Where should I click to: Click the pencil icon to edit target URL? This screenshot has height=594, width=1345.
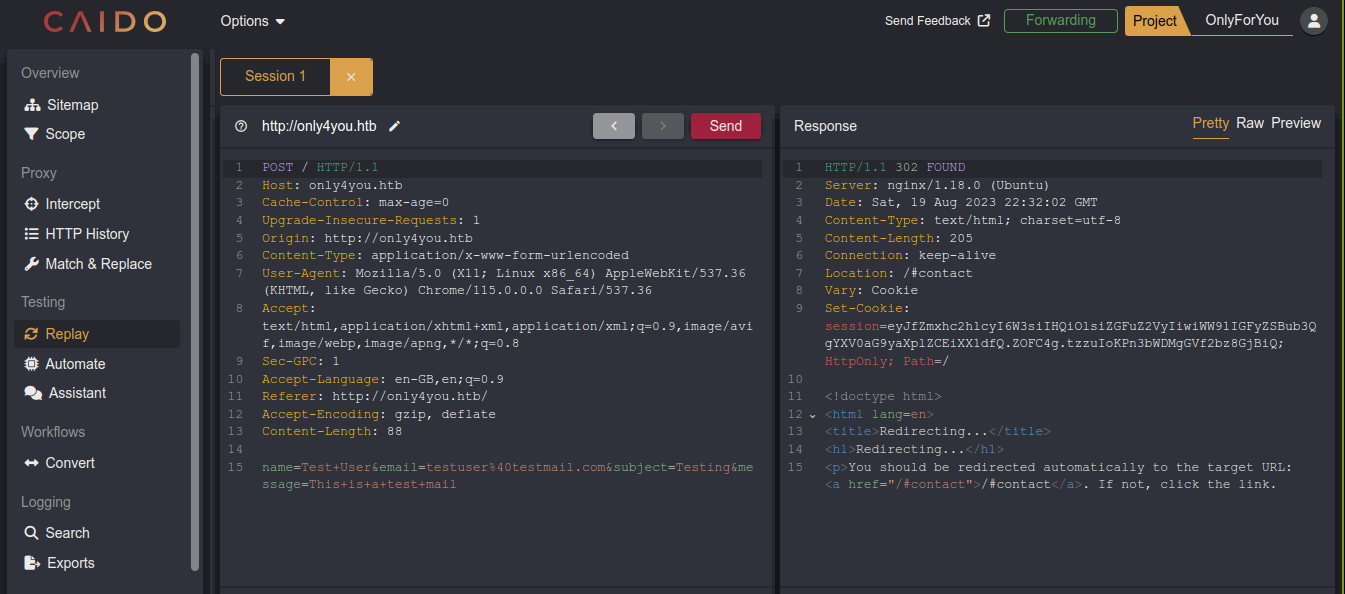pos(395,126)
